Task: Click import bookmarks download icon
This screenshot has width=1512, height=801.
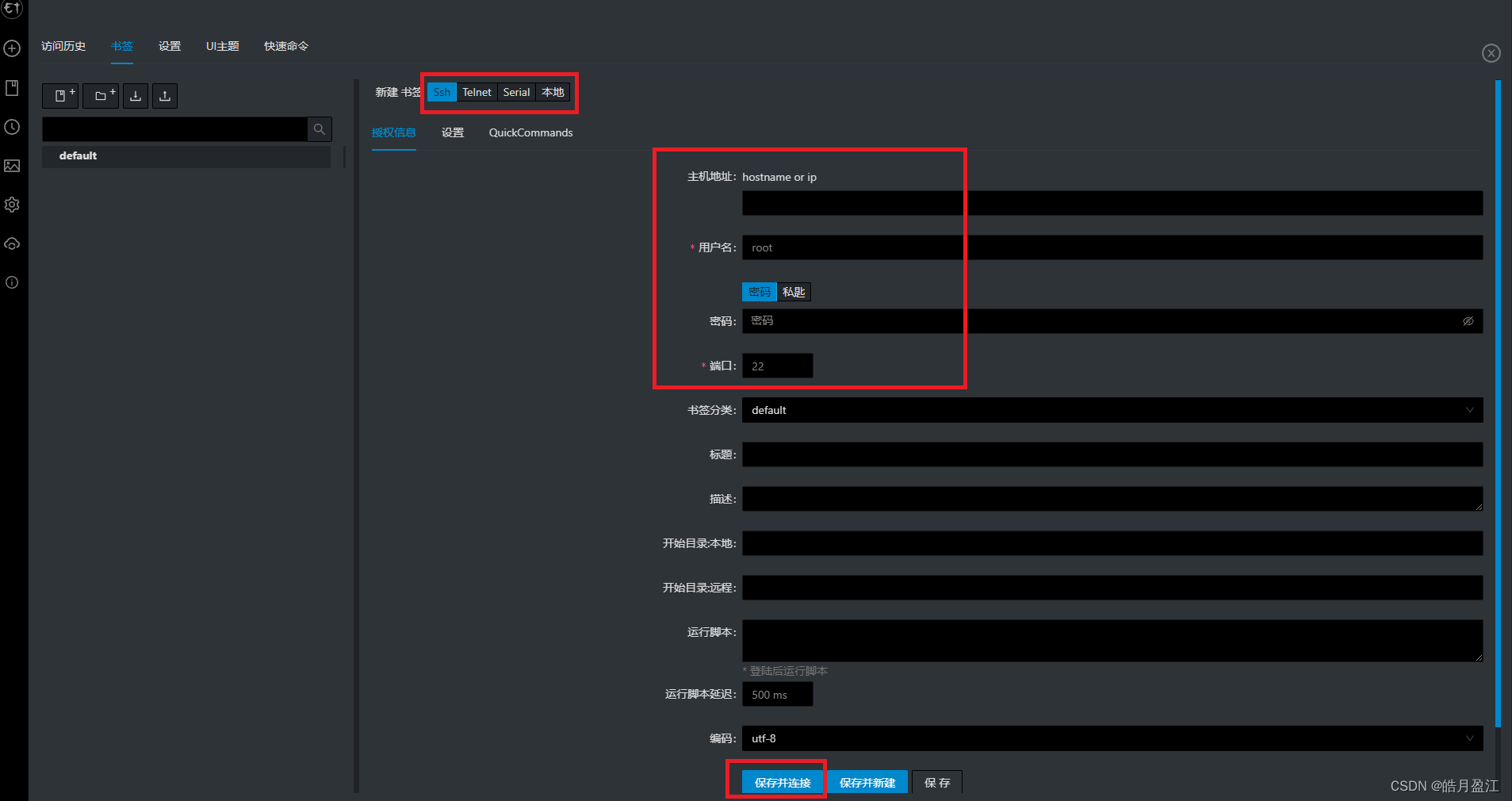Action: click(x=136, y=96)
